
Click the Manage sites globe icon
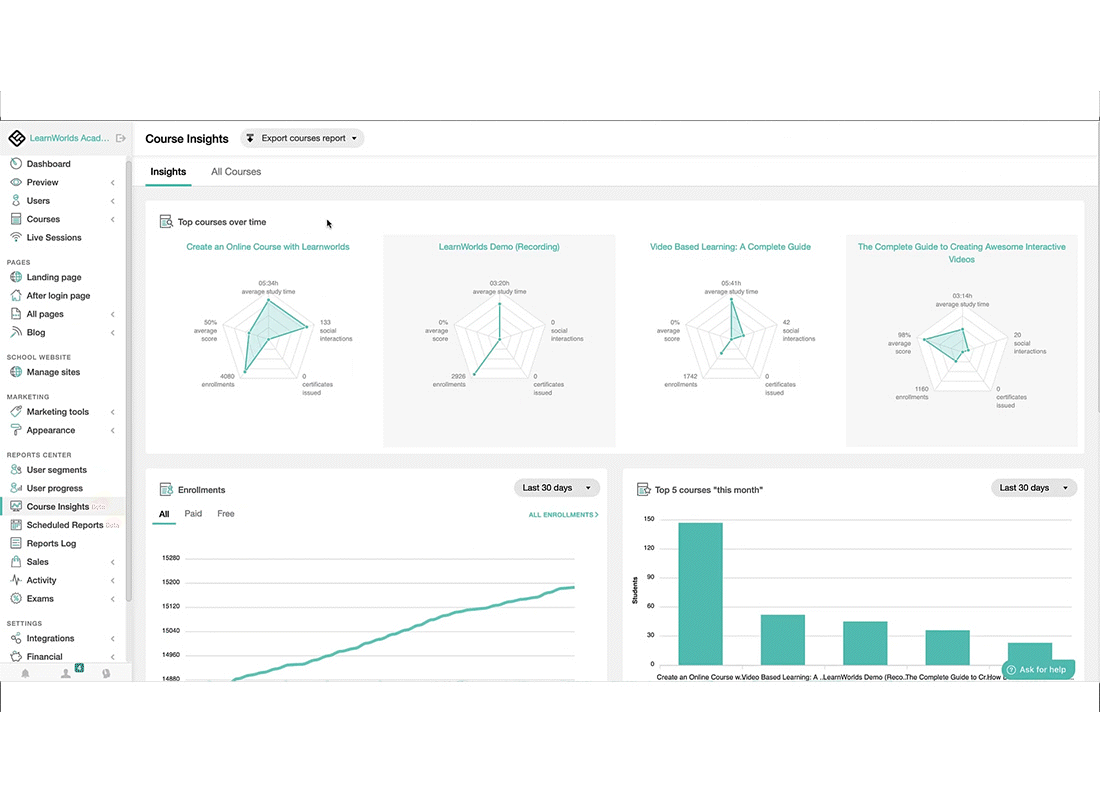pos(16,372)
